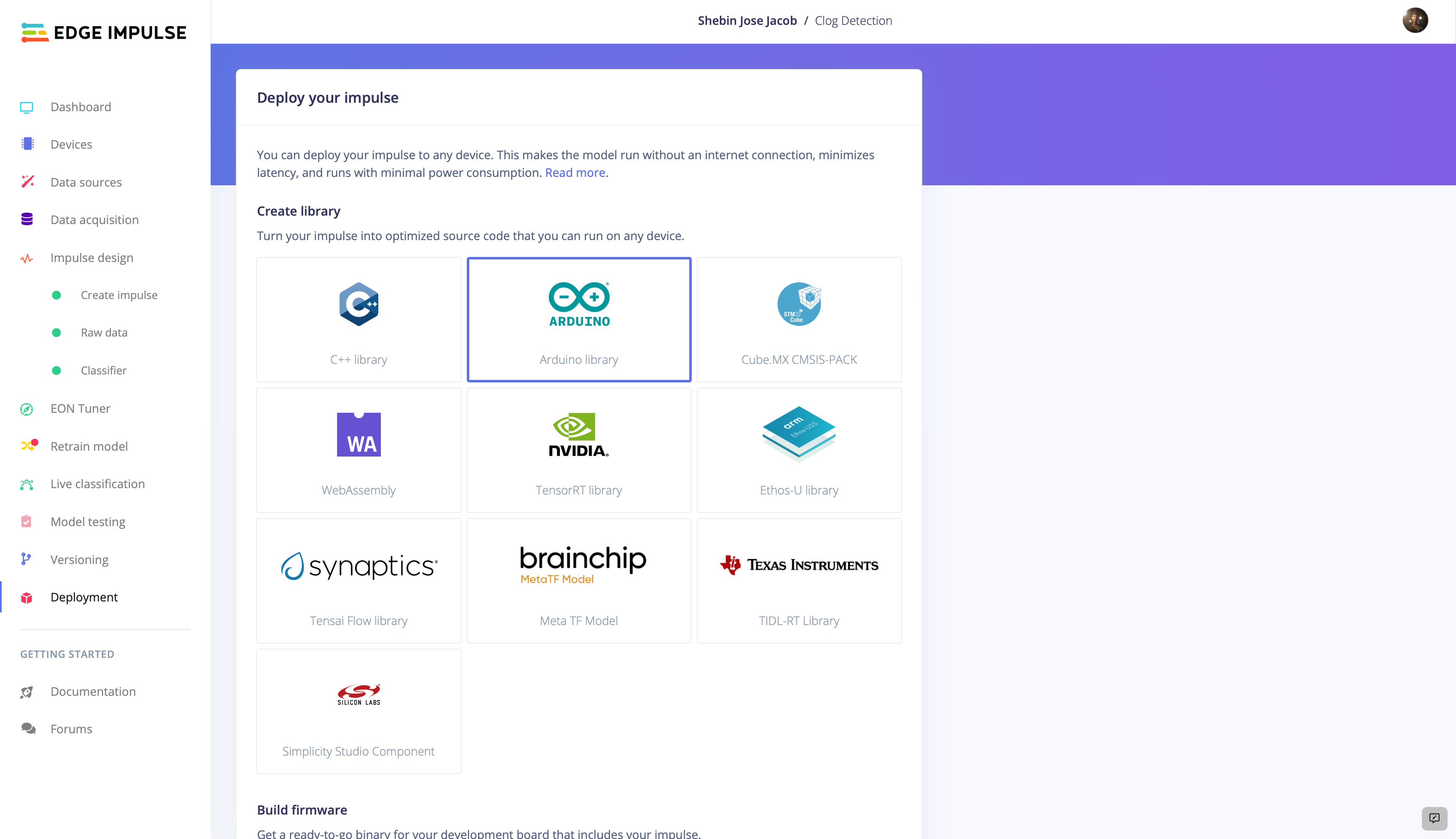Select the Tensai Flow library option

(358, 580)
